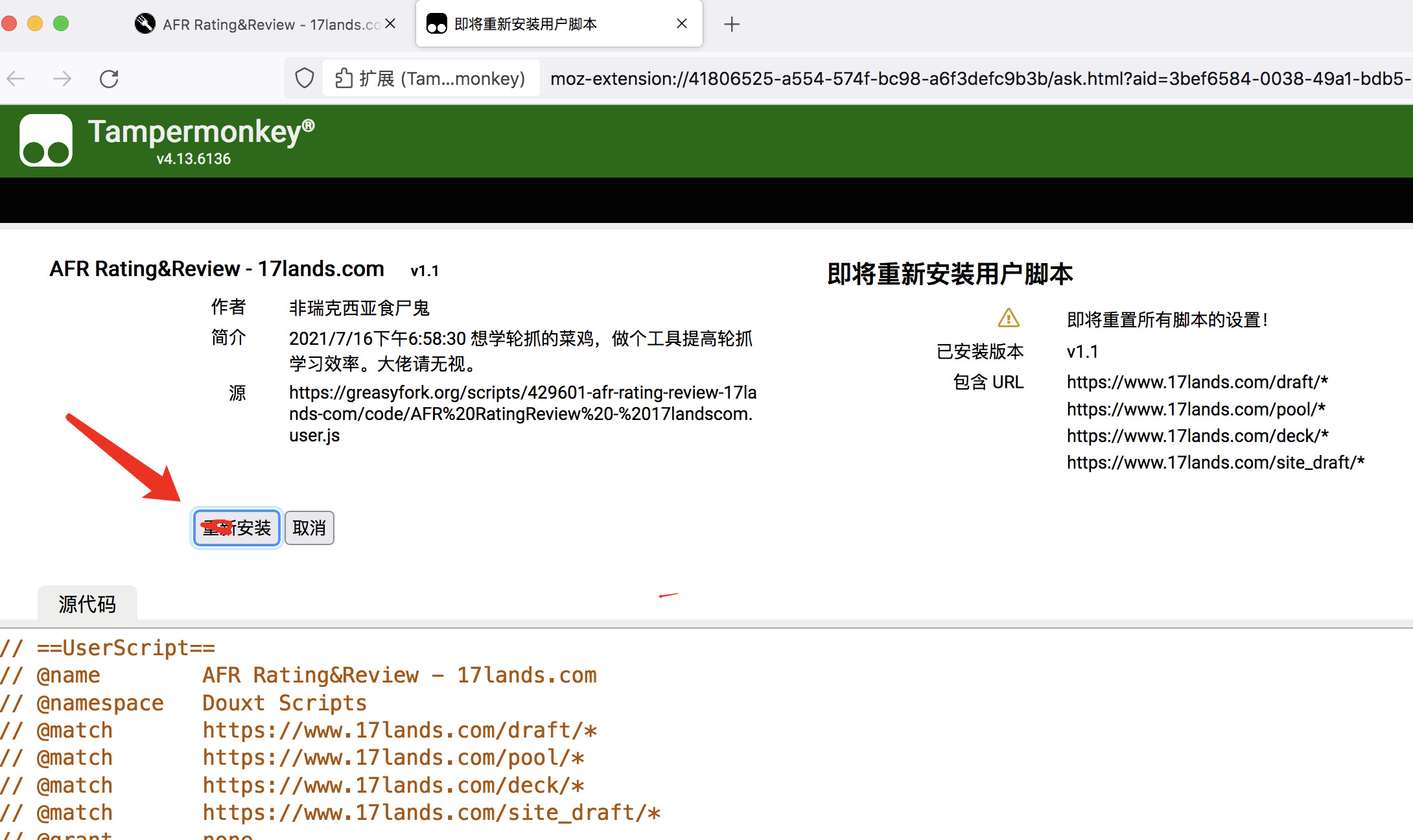Go back using the back arrow

pyautogui.click(x=16, y=78)
